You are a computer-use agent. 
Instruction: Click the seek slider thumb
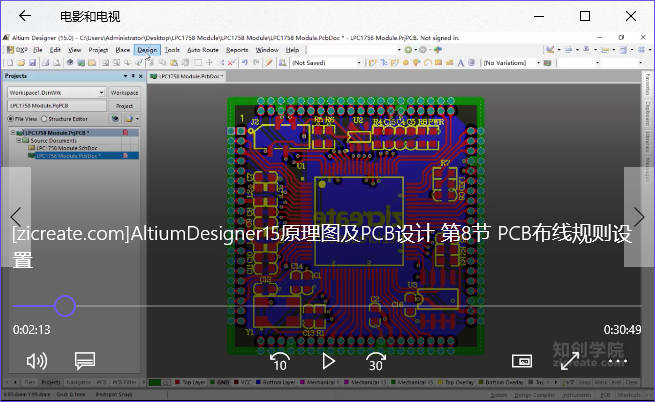[65, 306]
